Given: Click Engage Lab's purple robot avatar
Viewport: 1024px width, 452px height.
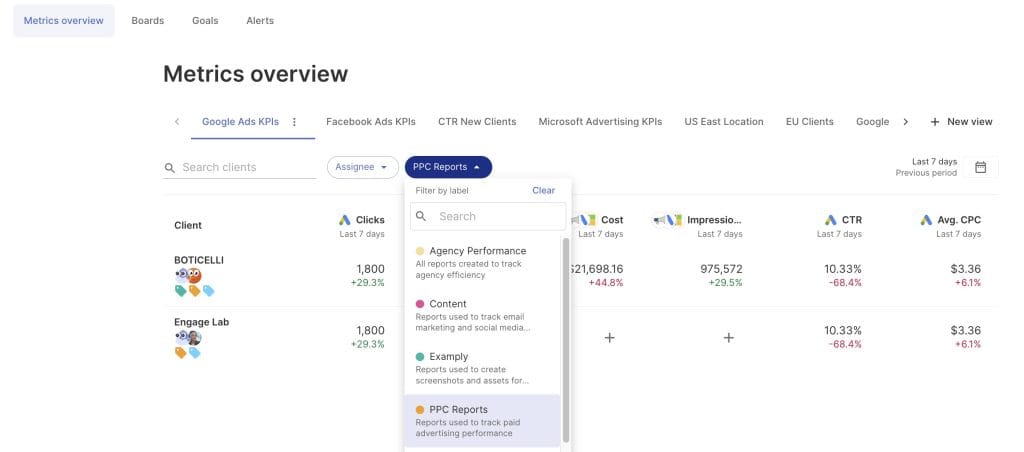Looking at the screenshot, I should point(181,338).
